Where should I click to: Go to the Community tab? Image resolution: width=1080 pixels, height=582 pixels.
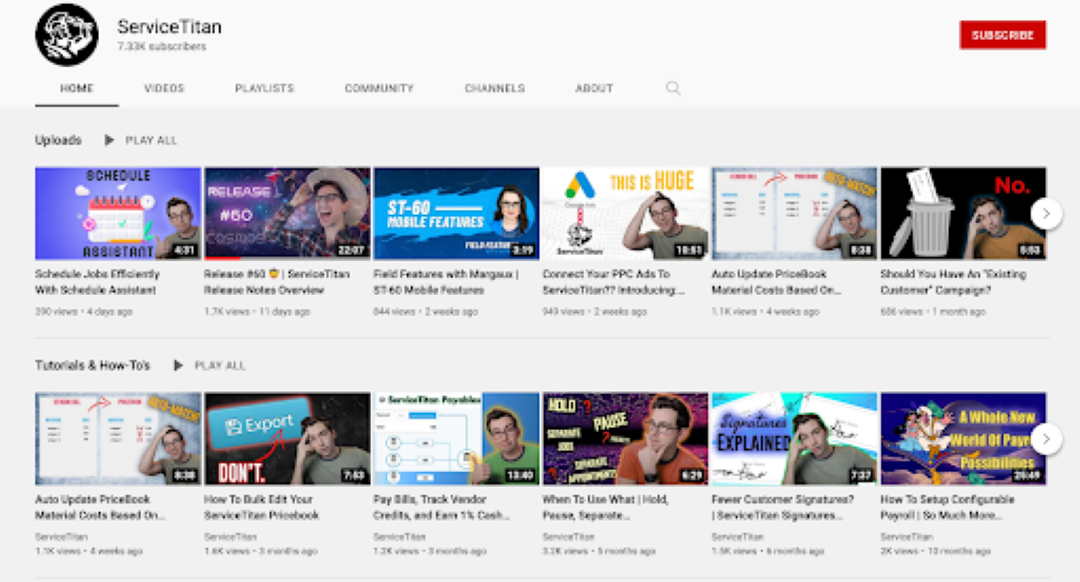point(379,88)
